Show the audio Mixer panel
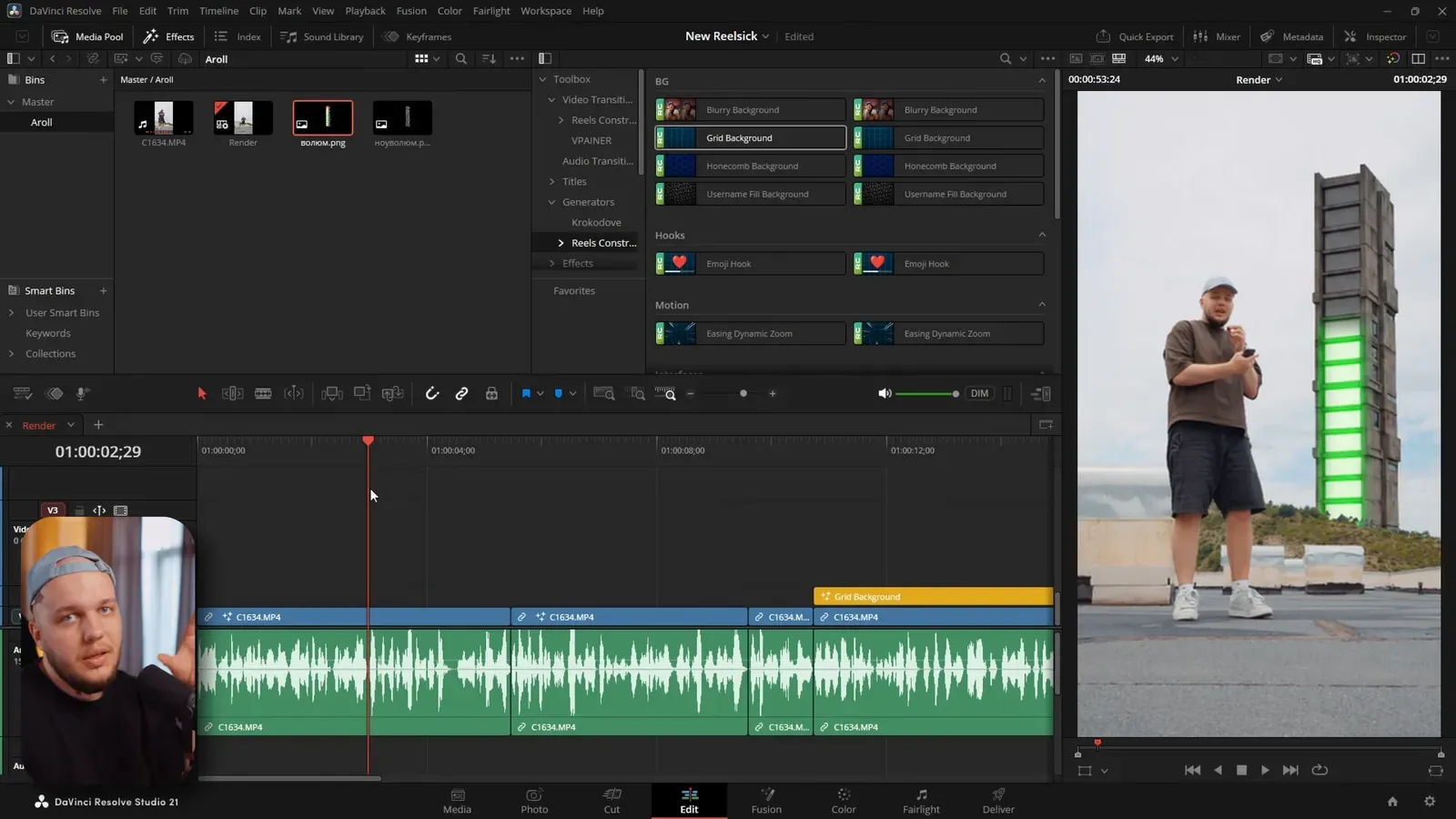The image size is (1456, 819). coord(1217,36)
